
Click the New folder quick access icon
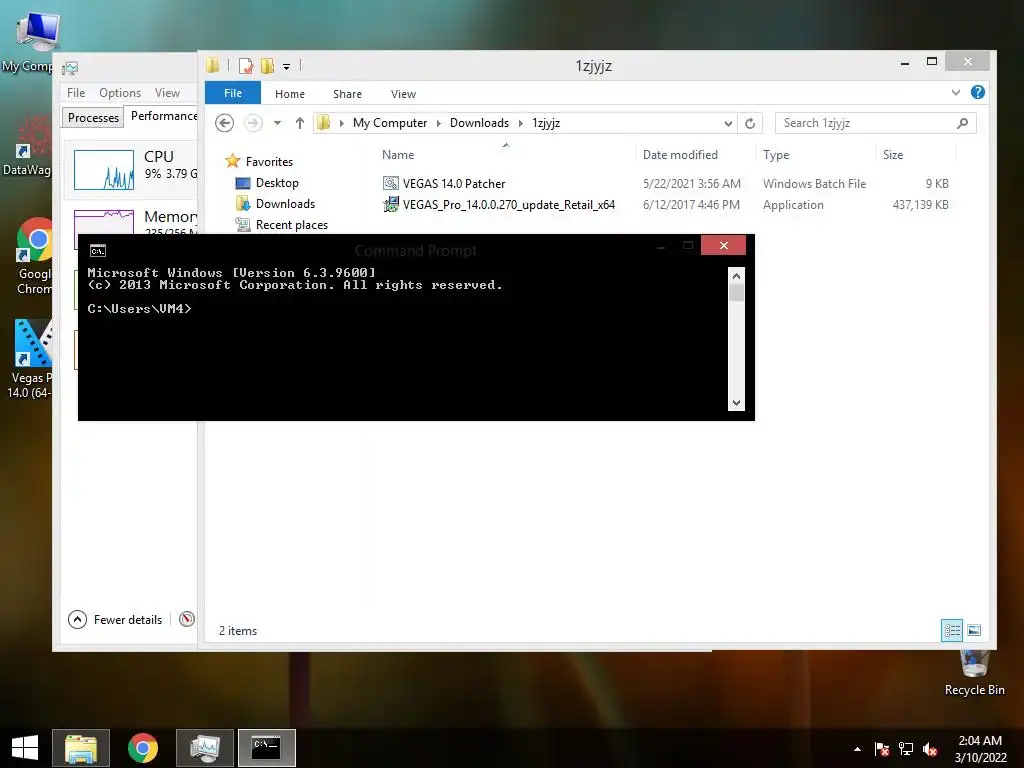(x=267, y=66)
